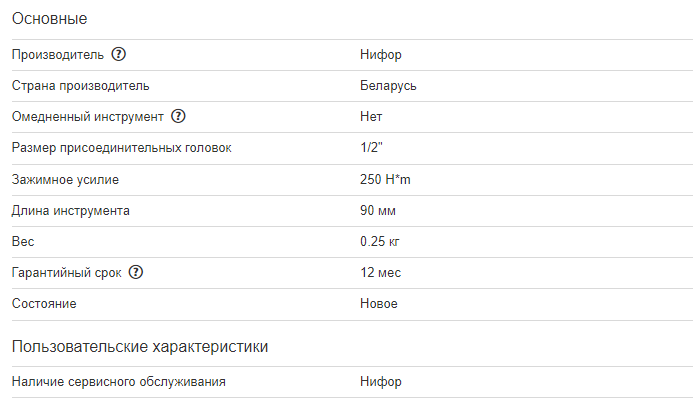Click the 90 мм length value
The image size is (693, 400).
coord(378,211)
